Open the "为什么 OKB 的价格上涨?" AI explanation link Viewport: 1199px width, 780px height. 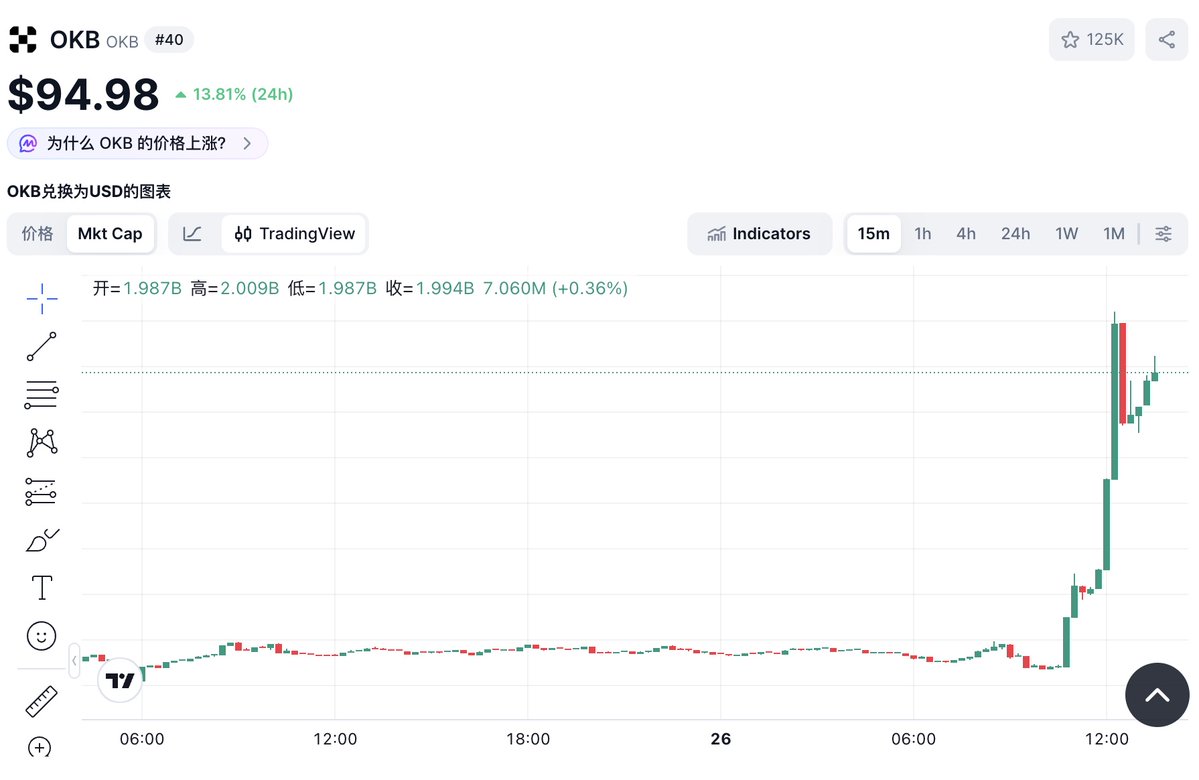[x=138, y=144]
